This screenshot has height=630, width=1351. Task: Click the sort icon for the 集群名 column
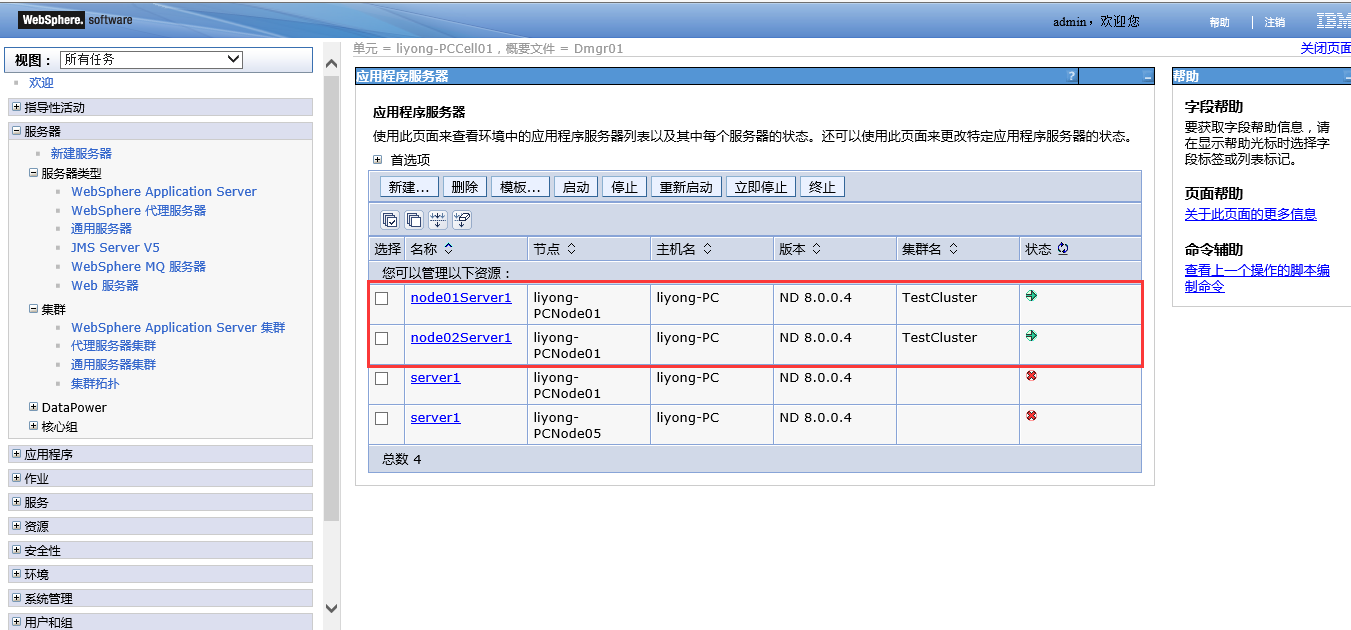point(953,249)
